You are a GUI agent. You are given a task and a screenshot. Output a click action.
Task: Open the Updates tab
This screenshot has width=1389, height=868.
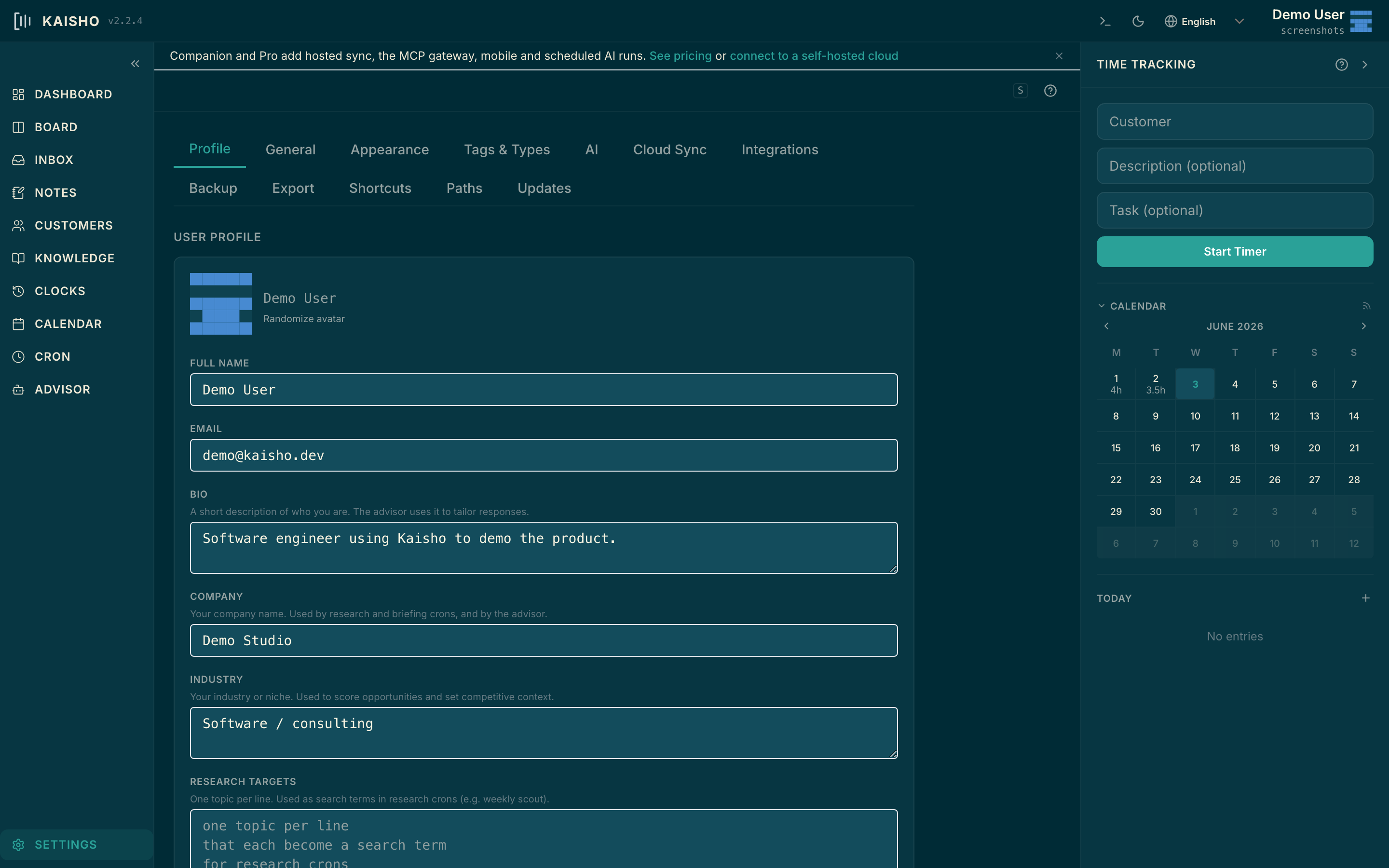544,188
